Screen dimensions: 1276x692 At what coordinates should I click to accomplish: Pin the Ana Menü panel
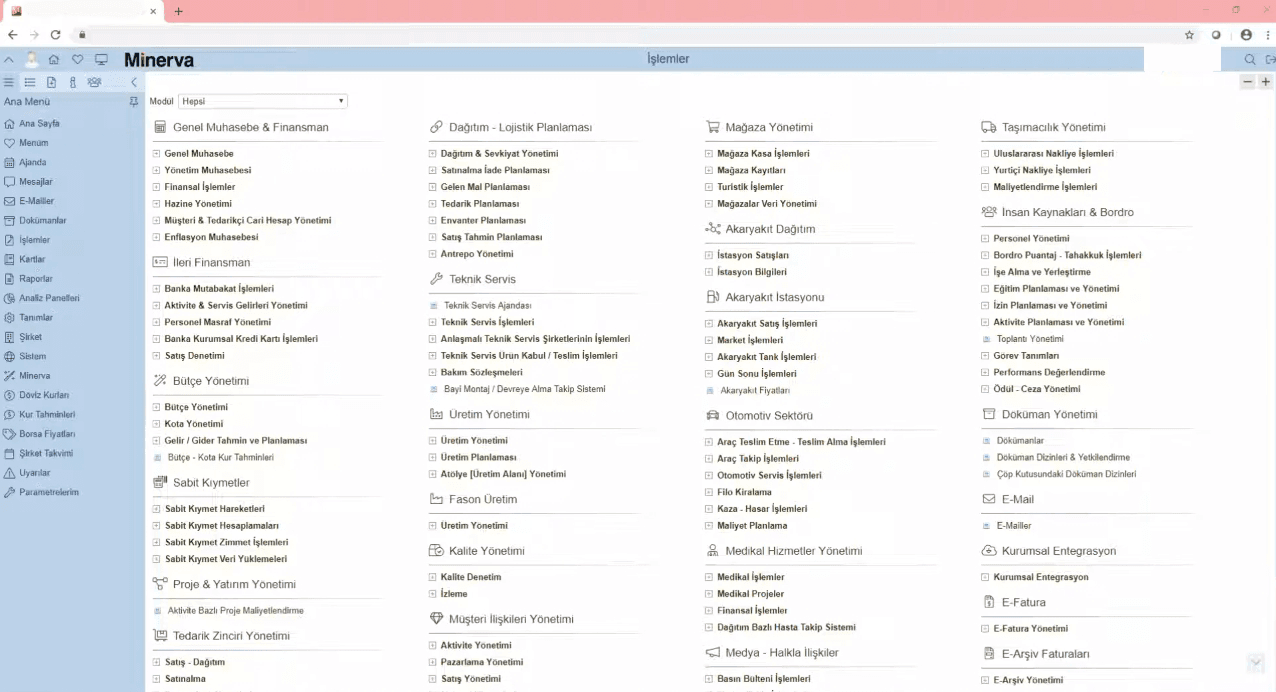click(134, 102)
